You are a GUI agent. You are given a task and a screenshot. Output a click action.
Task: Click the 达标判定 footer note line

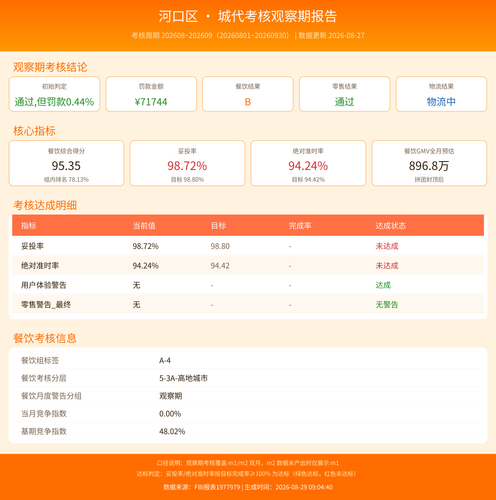coord(248,474)
